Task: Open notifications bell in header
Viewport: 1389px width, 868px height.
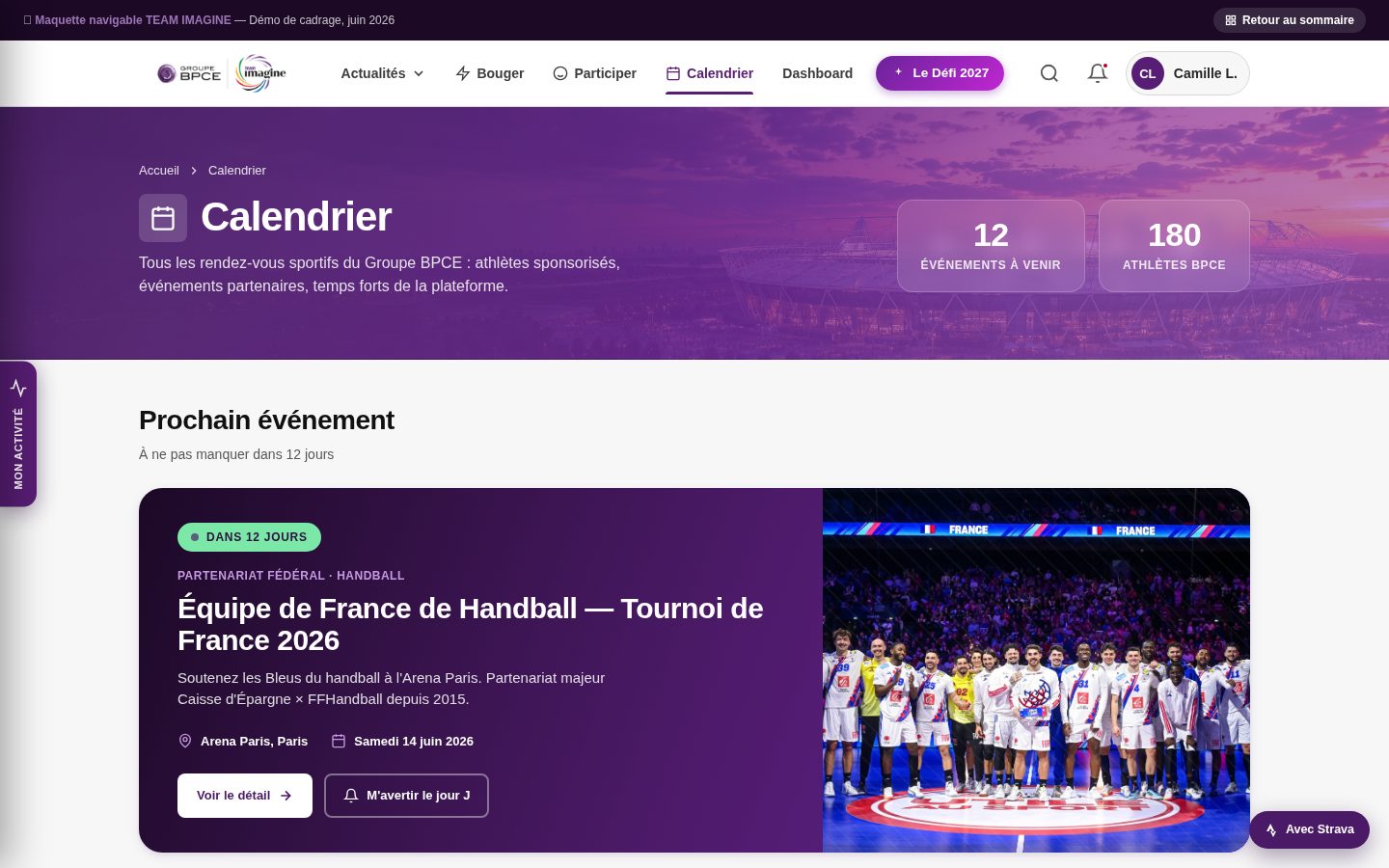Action: pyautogui.click(x=1097, y=73)
